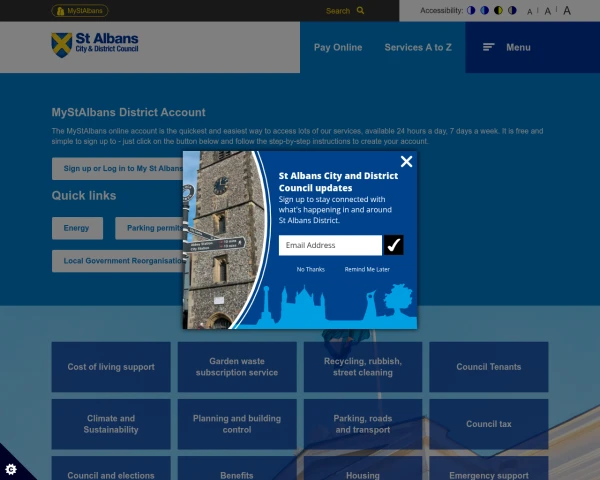This screenshot has height=480, width=600.
Task: Open the Benefits tile
Action: point(237,468)
